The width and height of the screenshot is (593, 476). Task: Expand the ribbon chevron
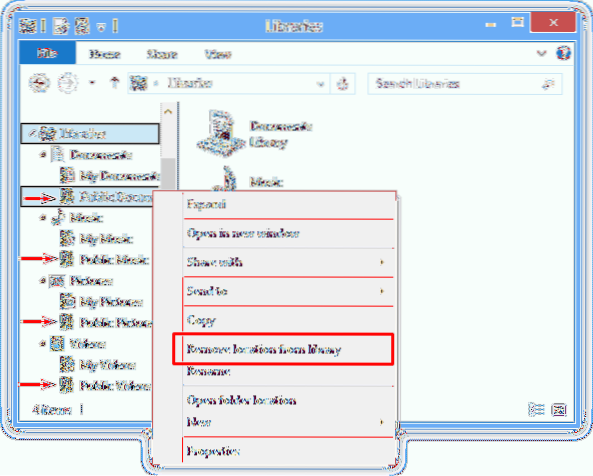(x=541, y=53)
